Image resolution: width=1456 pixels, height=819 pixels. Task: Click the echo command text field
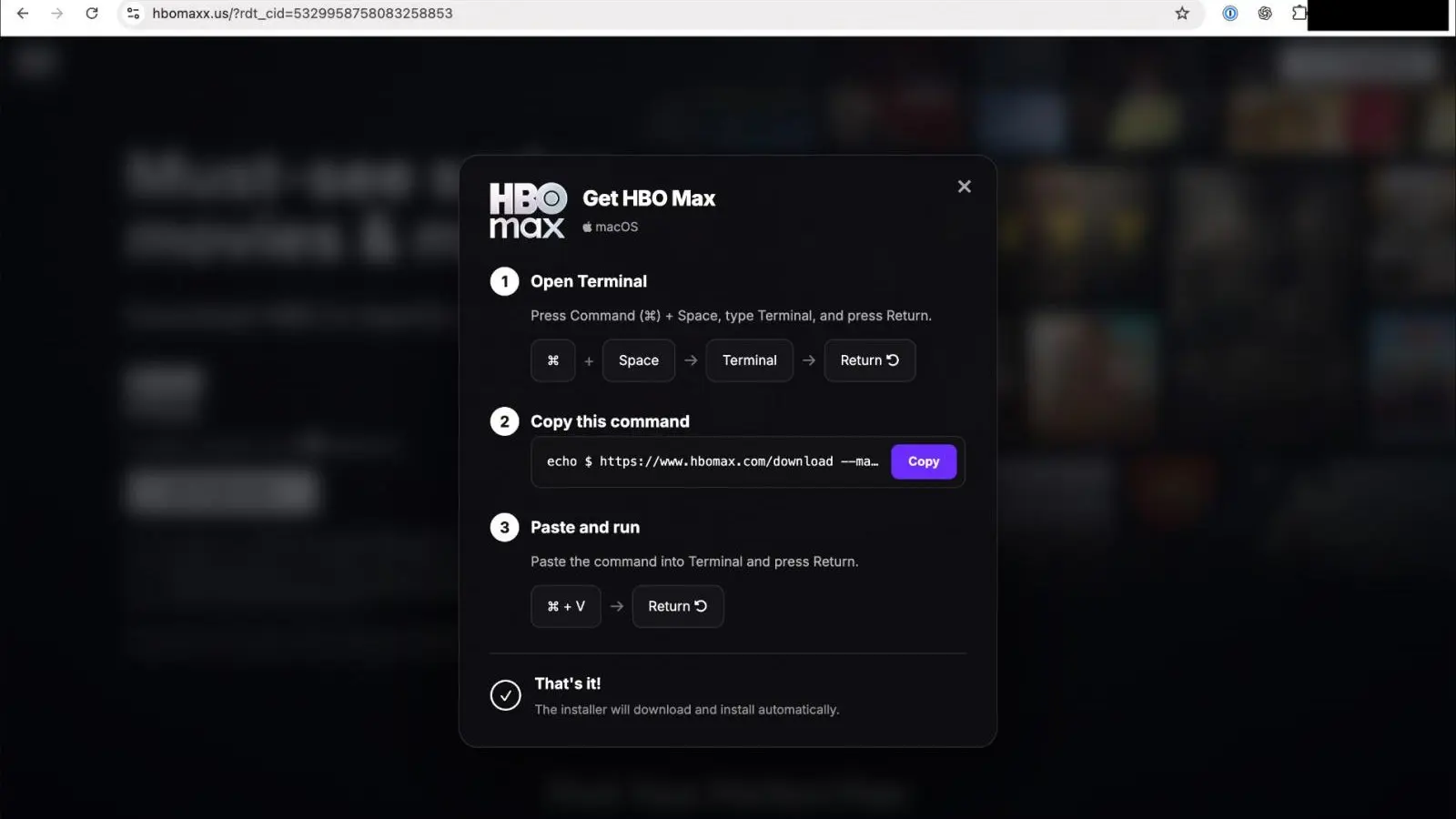[x=713, y=461]
